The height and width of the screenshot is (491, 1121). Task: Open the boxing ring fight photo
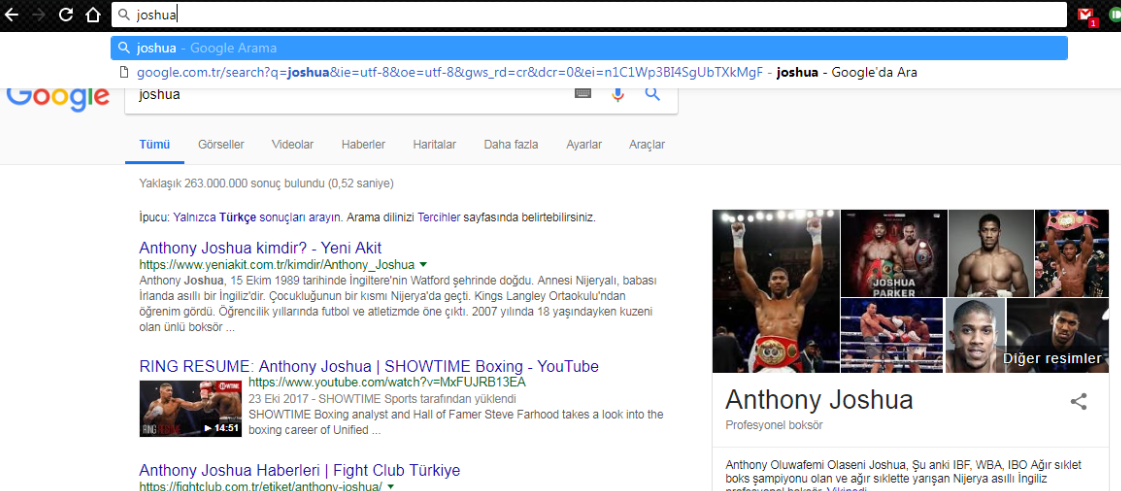click(x=892, y=335)
